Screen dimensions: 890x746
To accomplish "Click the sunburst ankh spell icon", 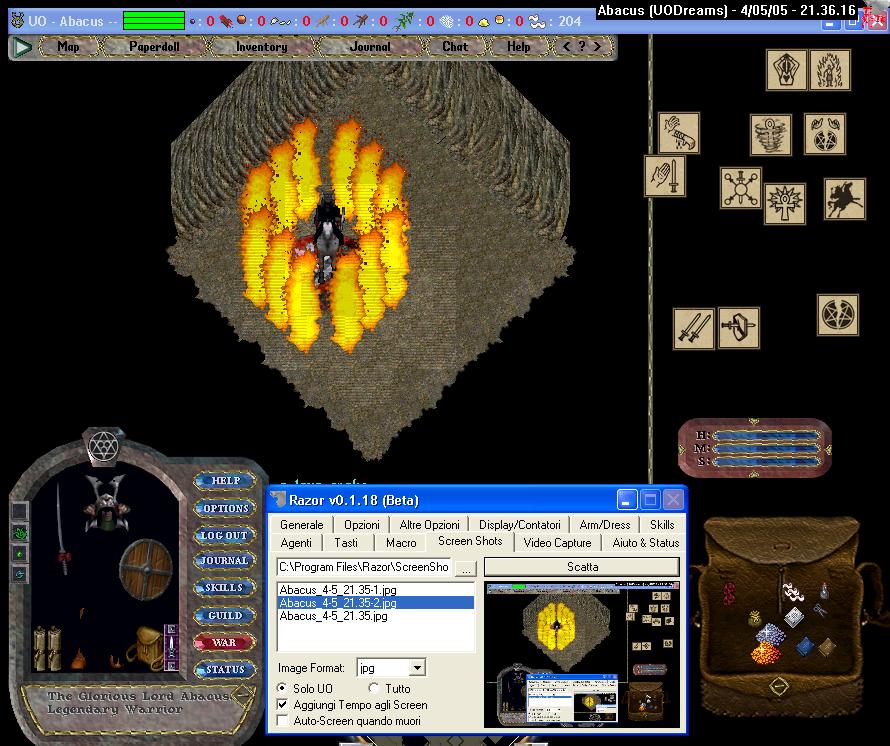I will point(784,203).
